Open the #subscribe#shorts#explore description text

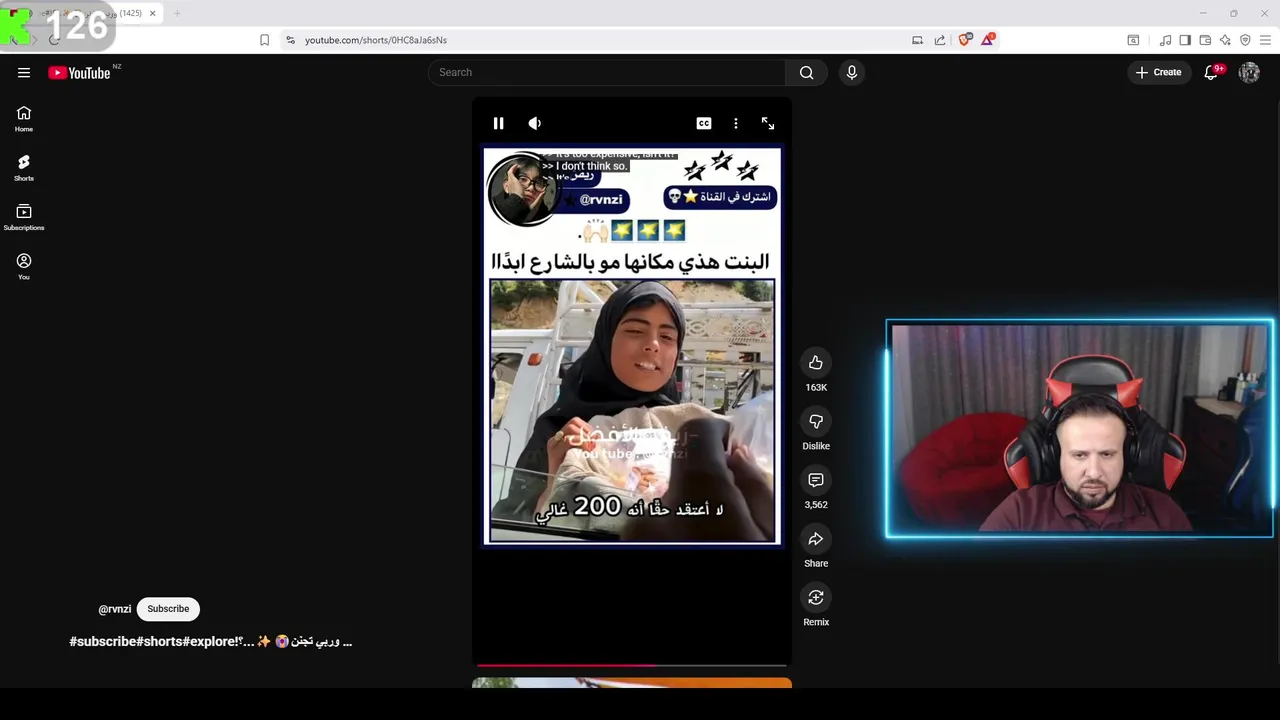click(211, 641)
